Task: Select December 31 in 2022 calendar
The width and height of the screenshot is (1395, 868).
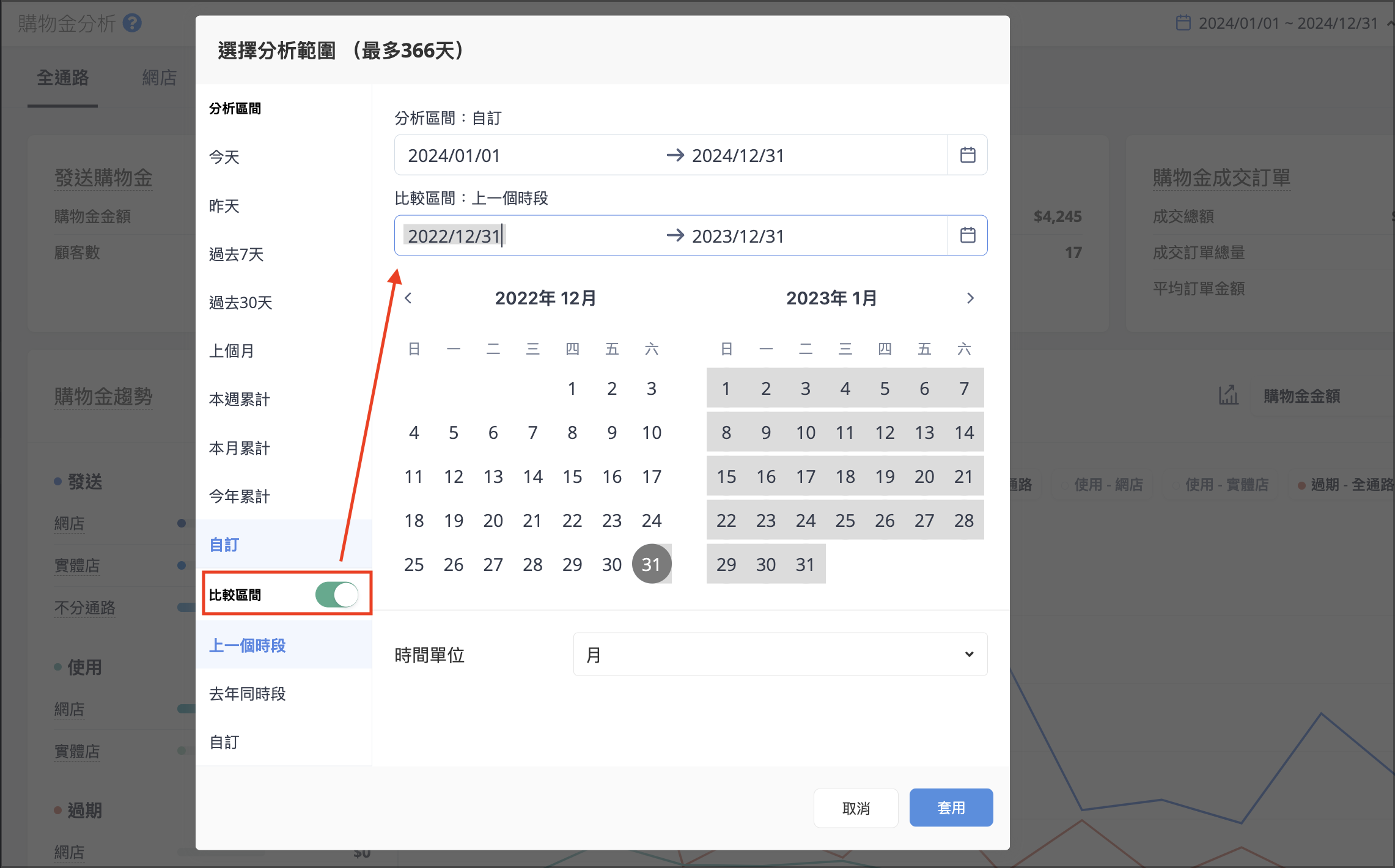Action: (x=652, y=564)
